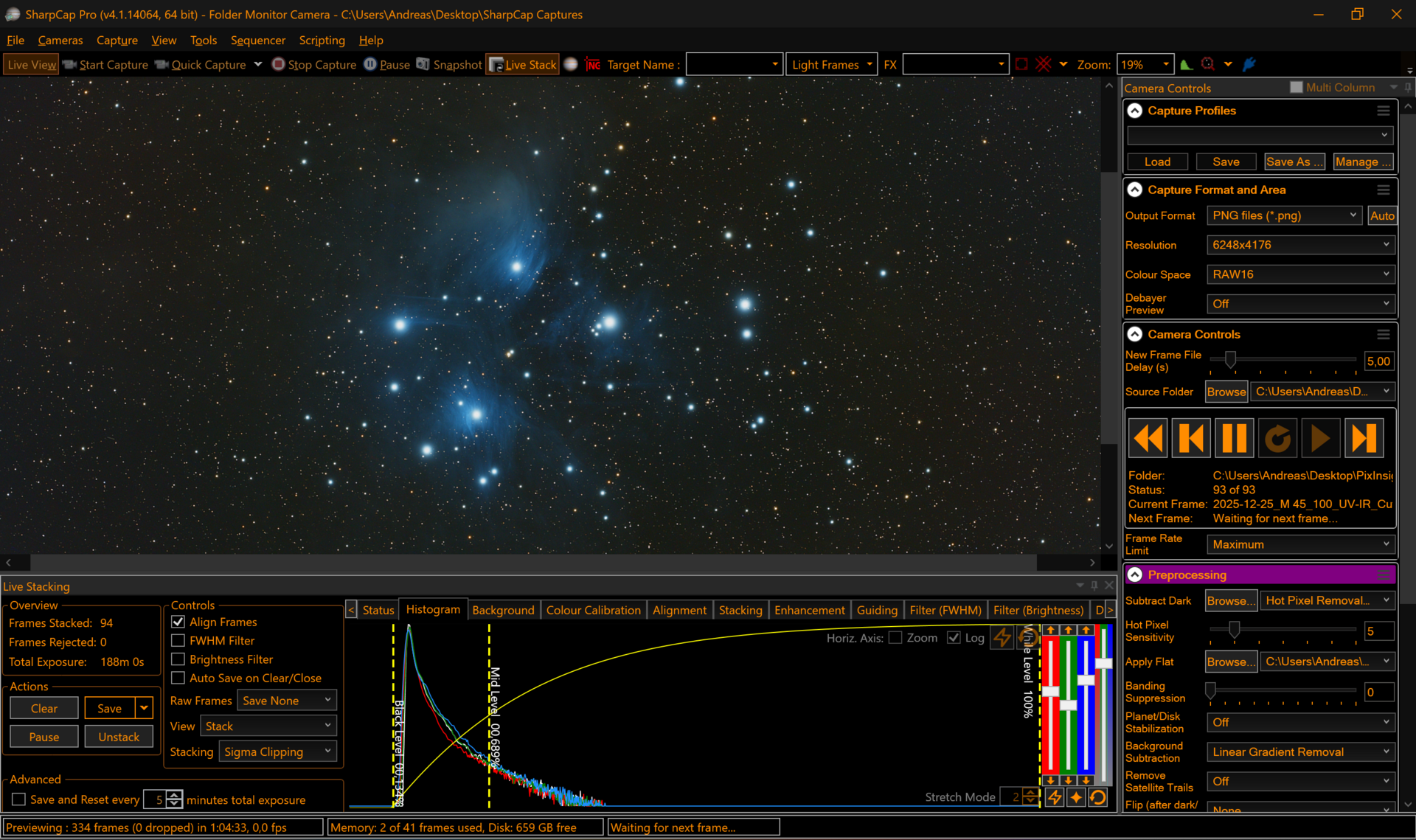
Task: Click the Snapshot camera icon
Action: click(423, 64)
